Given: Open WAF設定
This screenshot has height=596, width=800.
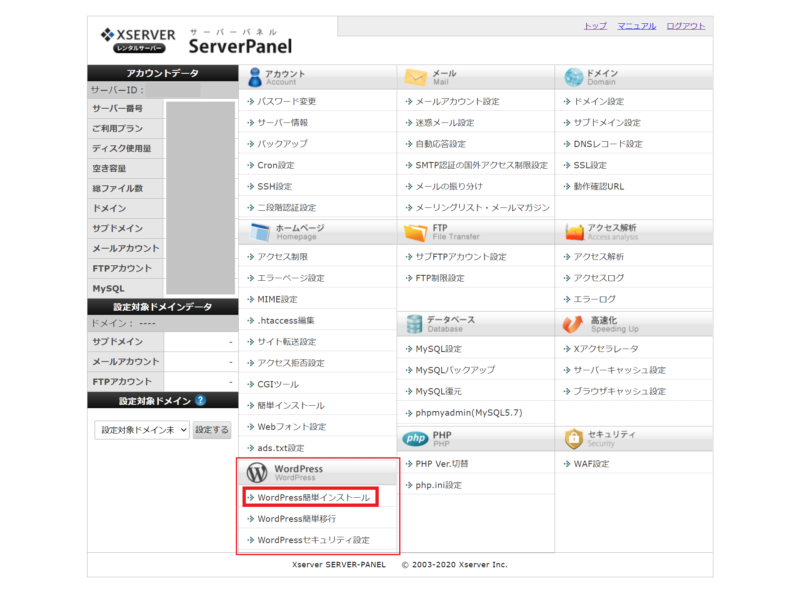Looking at the screenshot, I should [x=591, y=464].
